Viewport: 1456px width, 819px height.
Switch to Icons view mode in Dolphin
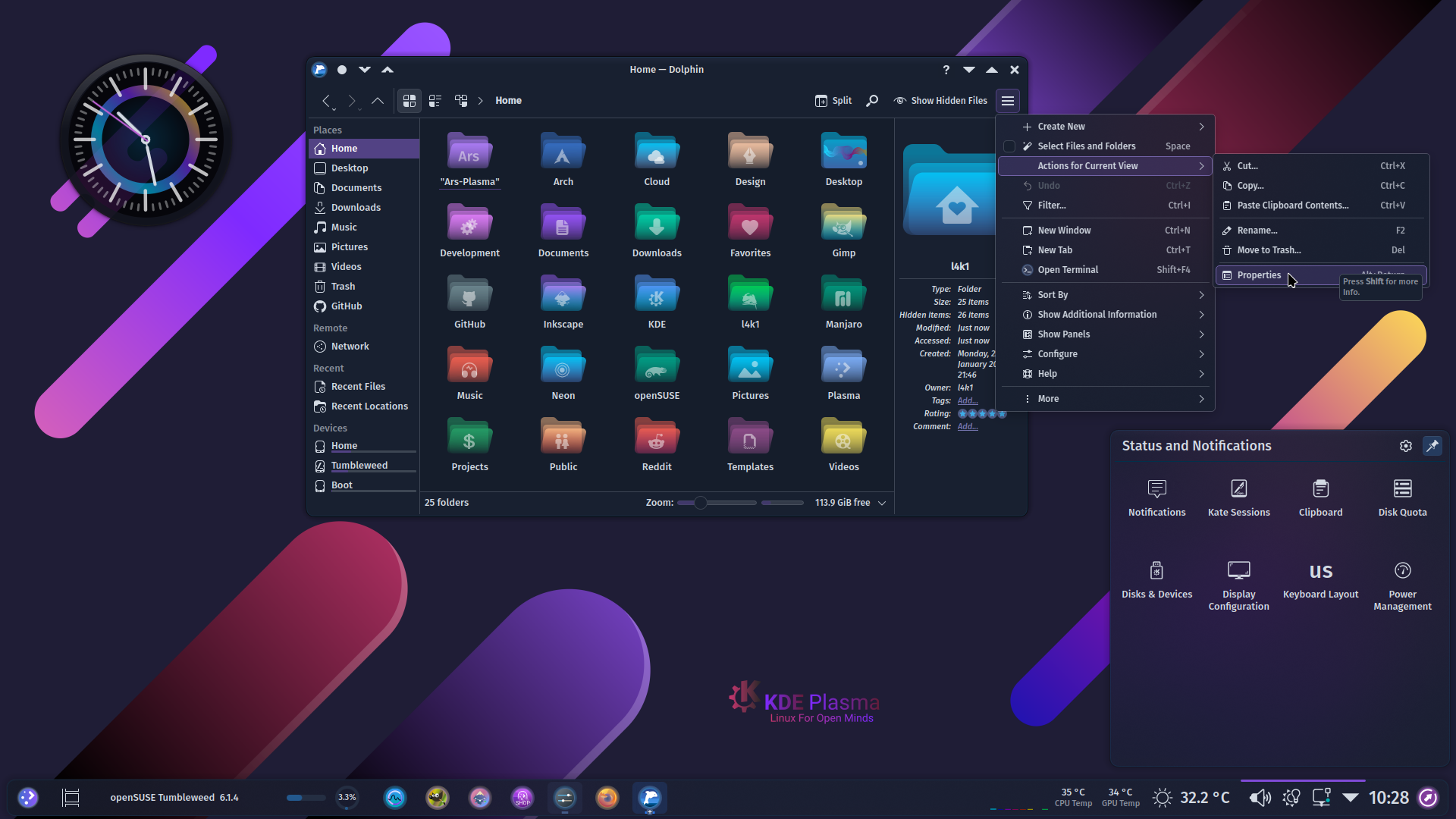409,100
